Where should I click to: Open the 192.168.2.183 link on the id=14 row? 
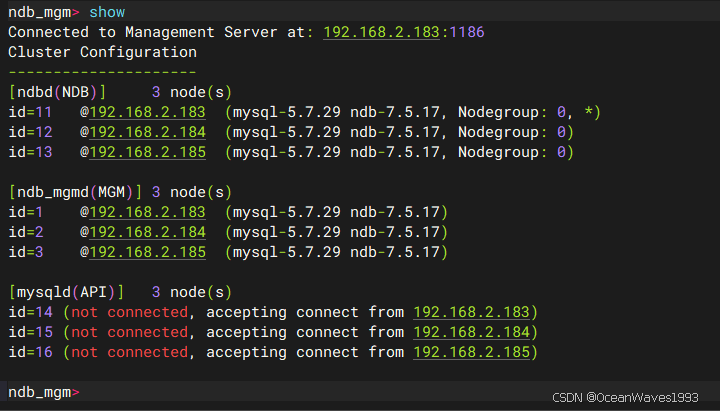472,312
